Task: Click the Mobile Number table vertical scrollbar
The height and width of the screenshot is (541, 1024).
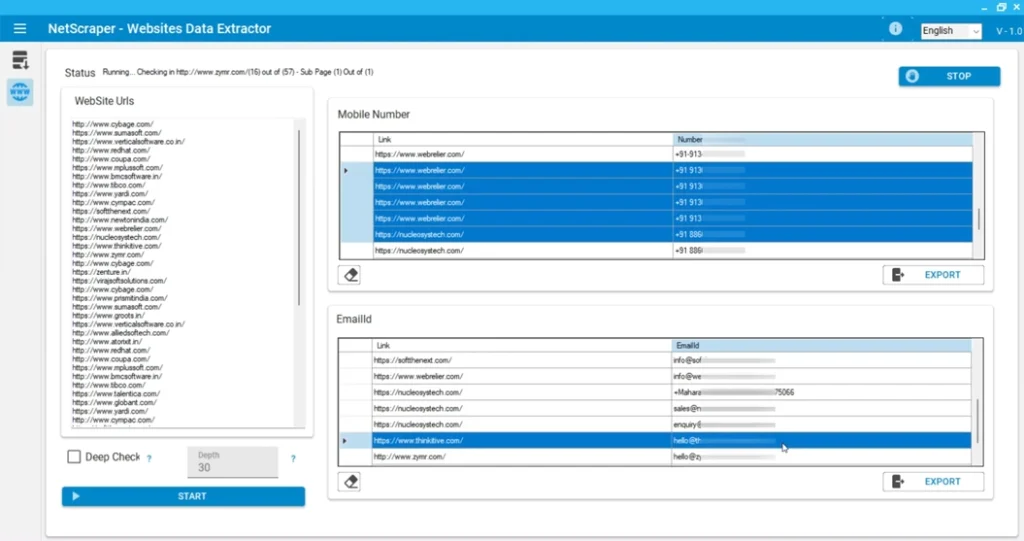Action: pyautogui.click(x=979, y=218)
